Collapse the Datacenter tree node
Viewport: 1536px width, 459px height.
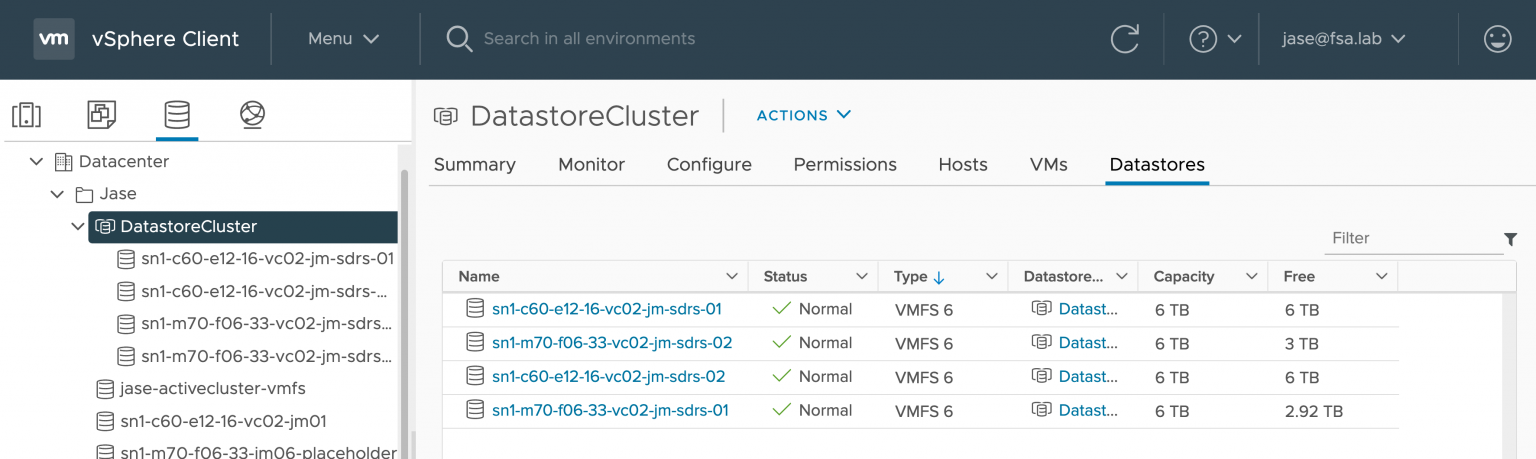(37, 161)
